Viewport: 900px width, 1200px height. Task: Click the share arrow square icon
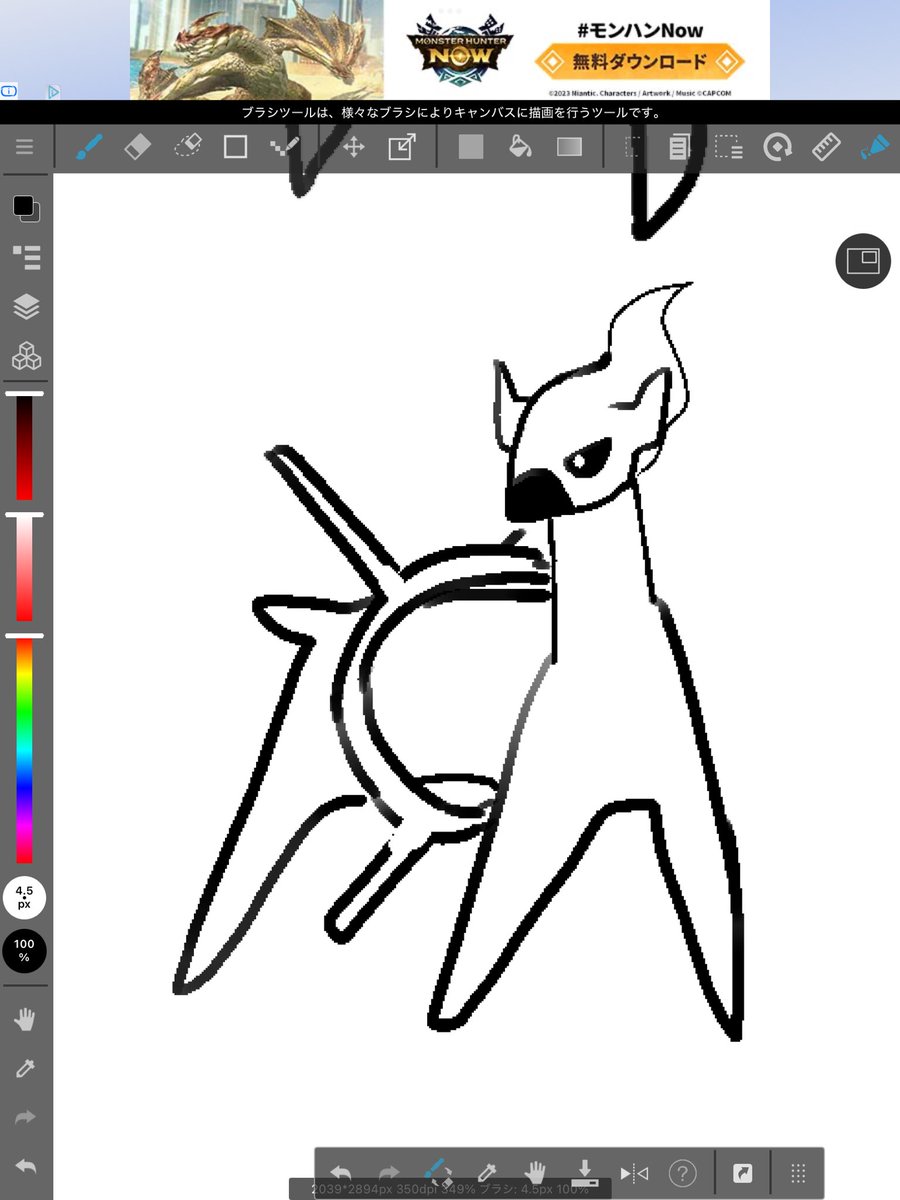743,1173
